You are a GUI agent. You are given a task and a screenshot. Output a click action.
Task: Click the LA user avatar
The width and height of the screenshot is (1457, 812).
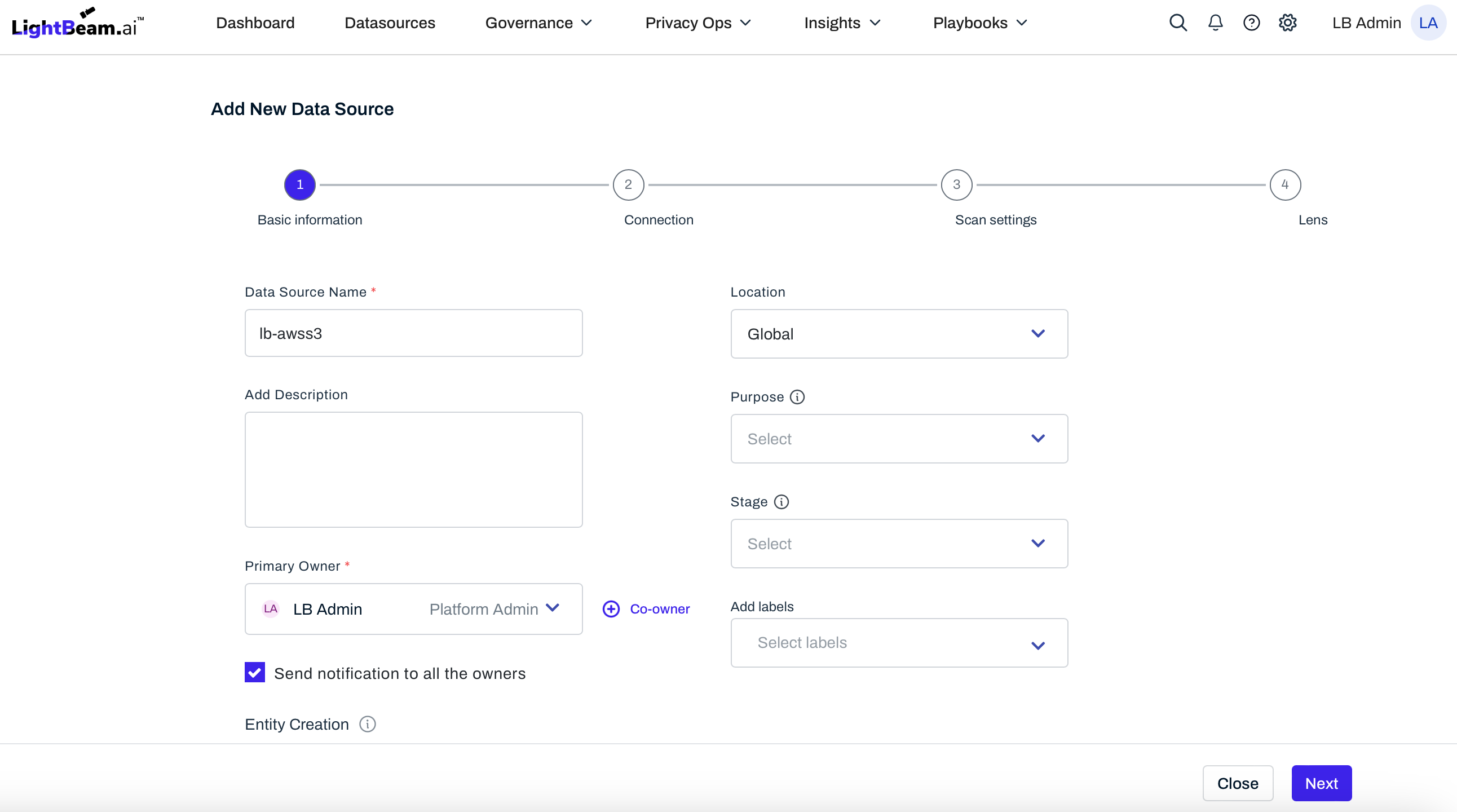pos(1428,23)
